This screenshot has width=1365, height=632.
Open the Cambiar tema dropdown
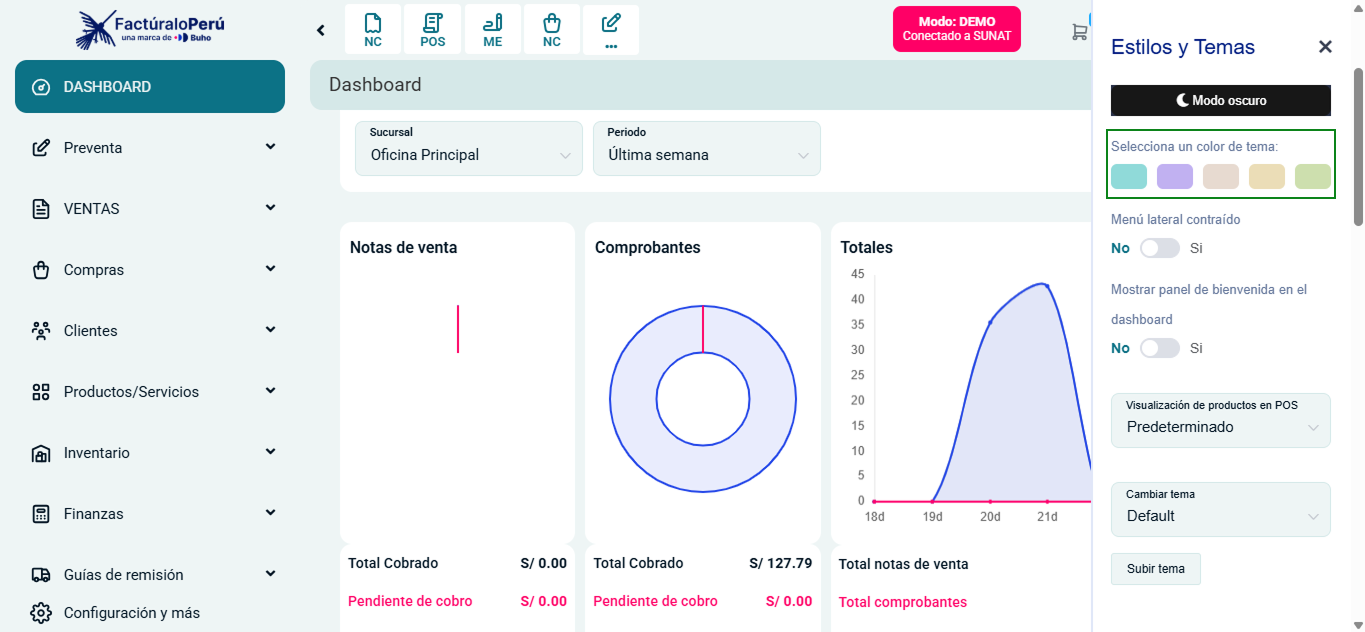1220,510
